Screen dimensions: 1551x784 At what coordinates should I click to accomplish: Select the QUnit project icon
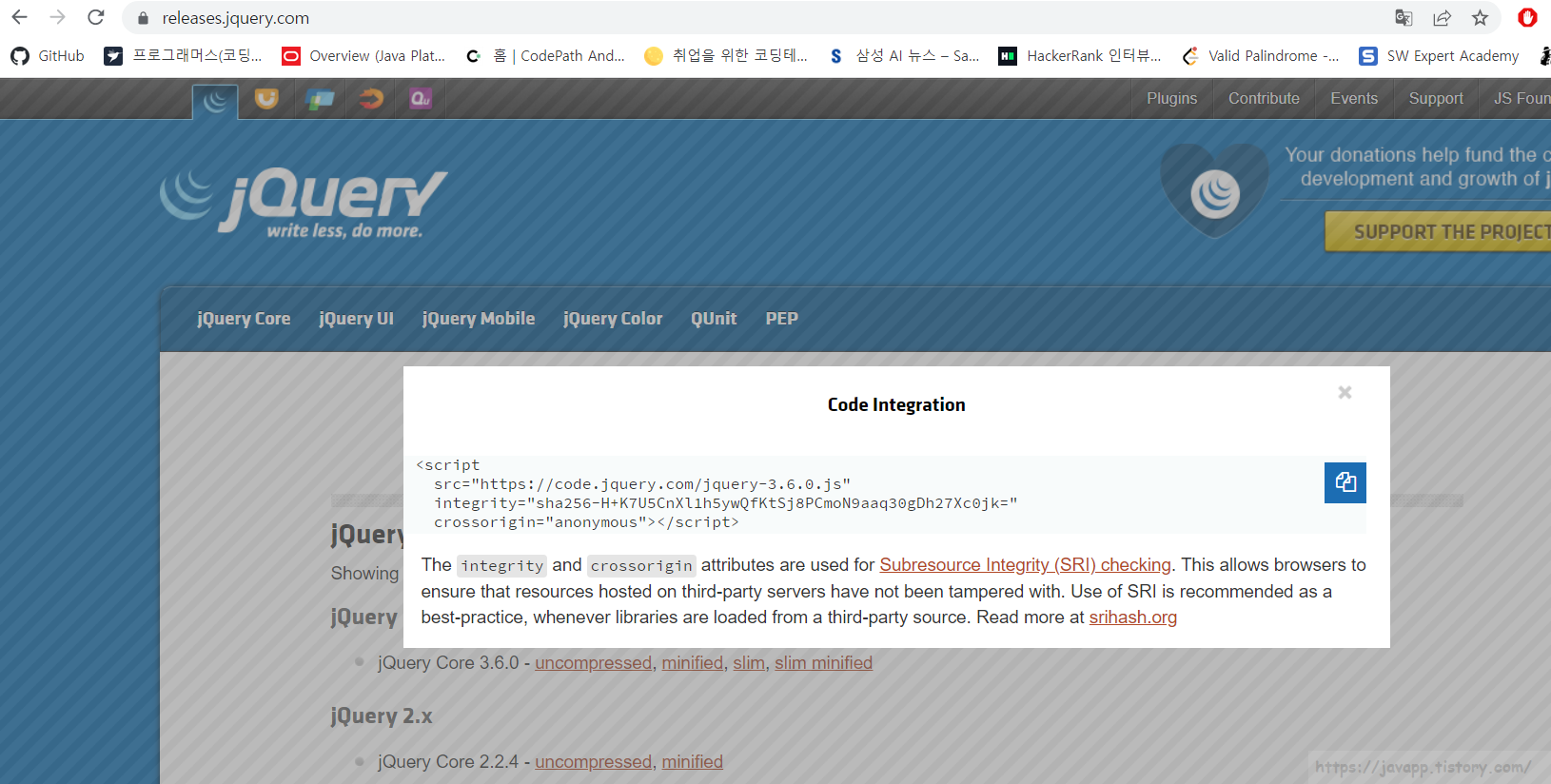421,98
